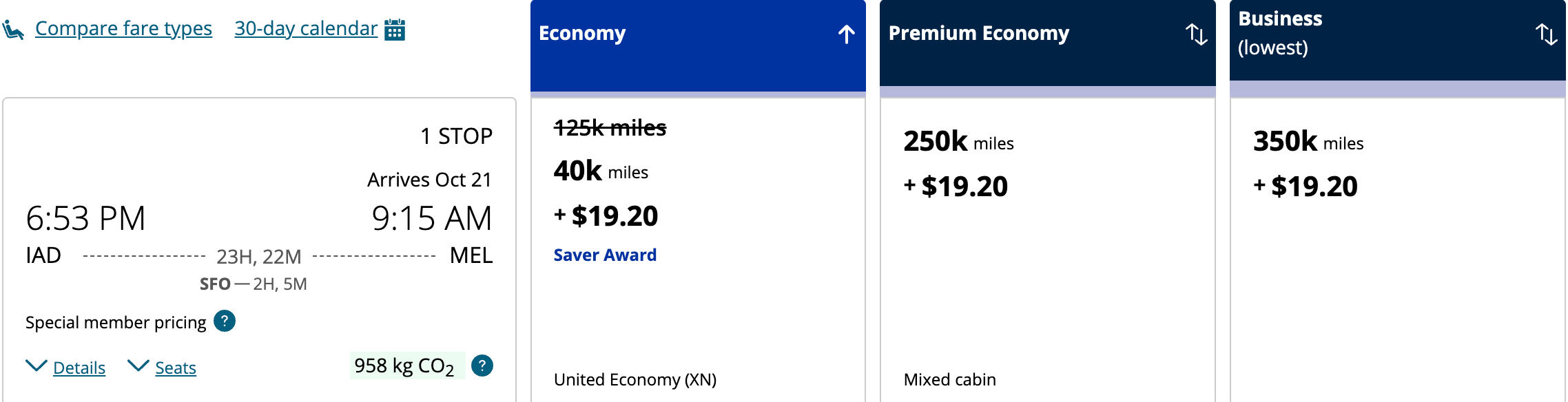Click the SFO layover stop info
1568x402 pixels.
(x=253, y=284)
